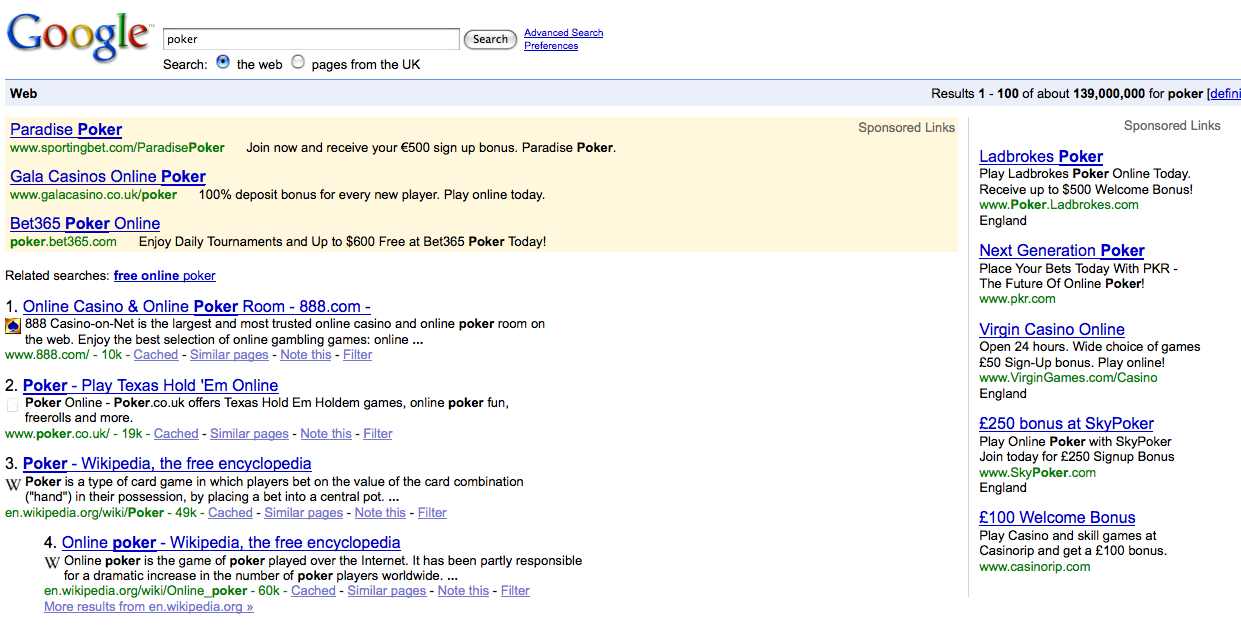Click Filter link for 888.com result
This screenshot has height=629, width=1241.
[357, 355]
